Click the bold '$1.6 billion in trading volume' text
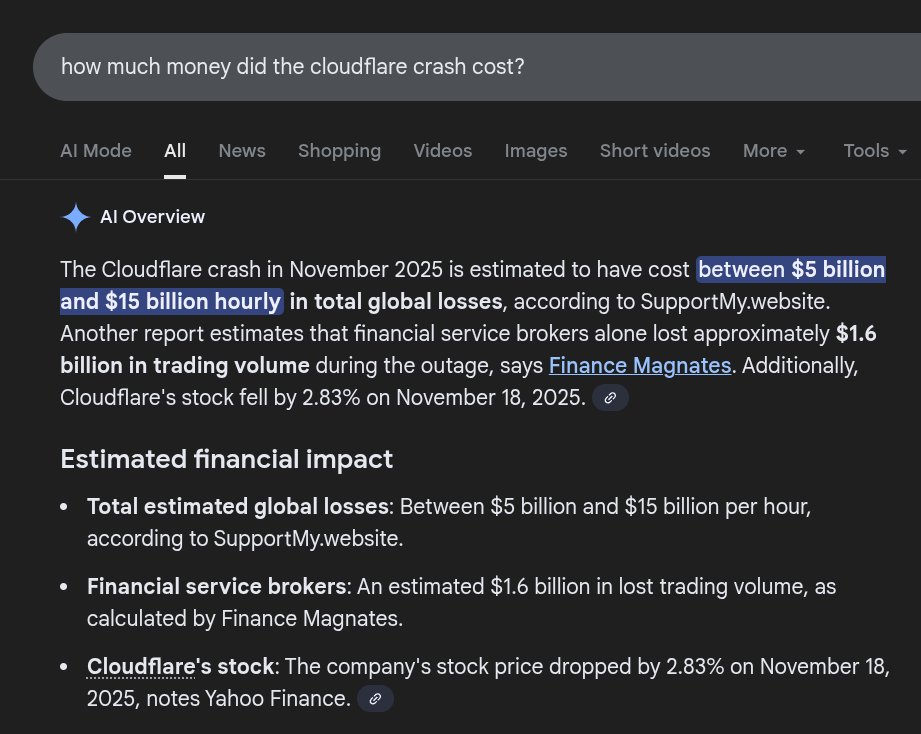 pos(468,349)
